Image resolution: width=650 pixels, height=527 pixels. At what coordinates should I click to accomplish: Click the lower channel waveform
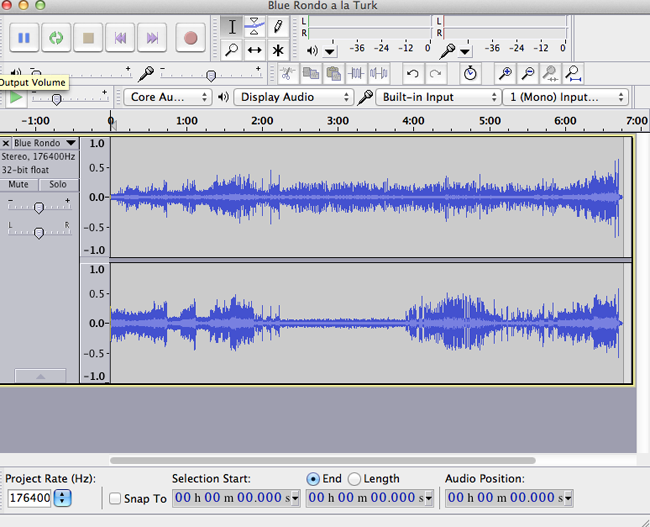366,323
